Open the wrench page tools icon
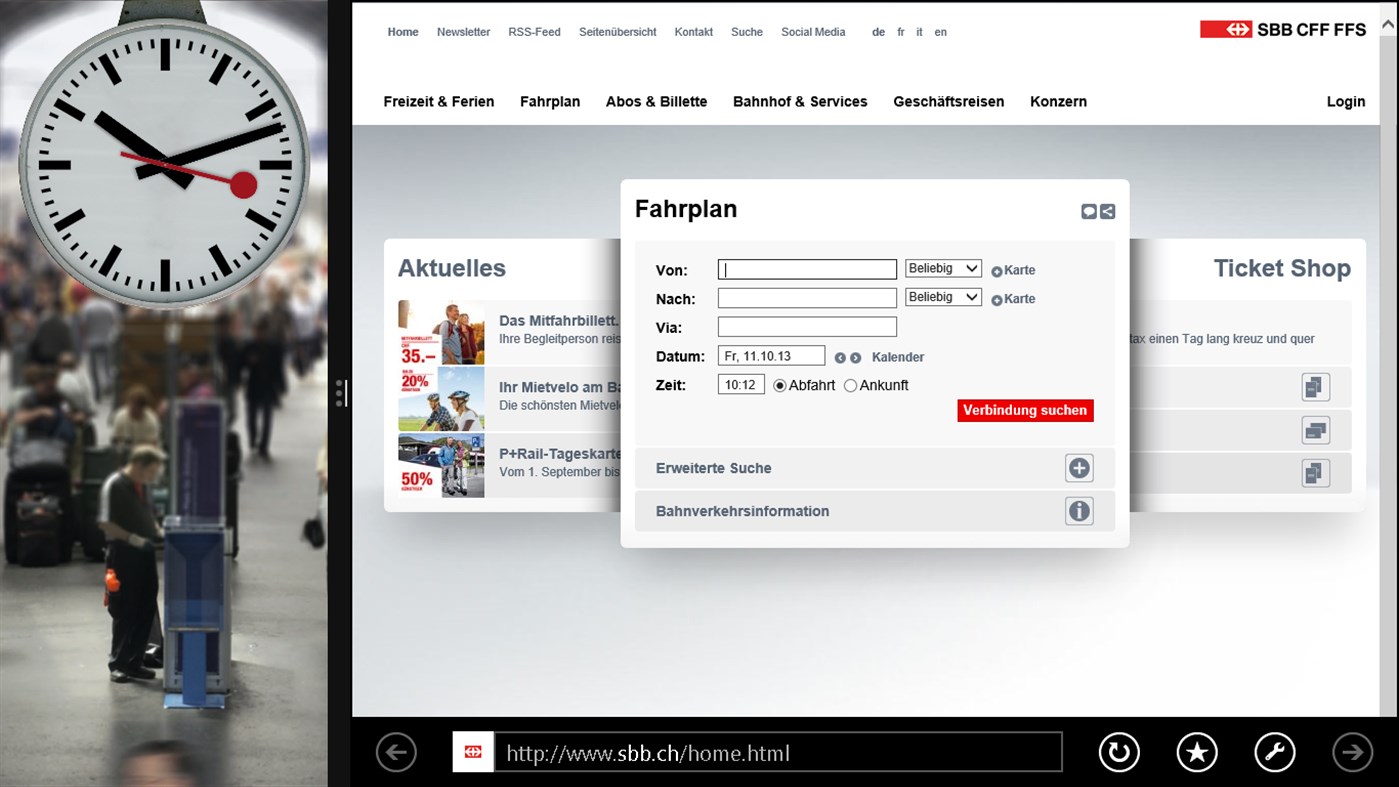 1275,752
